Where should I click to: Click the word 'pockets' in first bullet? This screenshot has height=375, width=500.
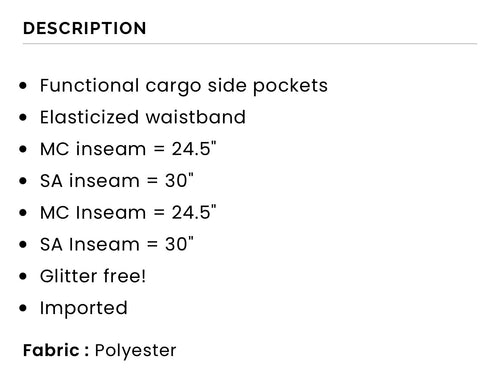point(290,86)
